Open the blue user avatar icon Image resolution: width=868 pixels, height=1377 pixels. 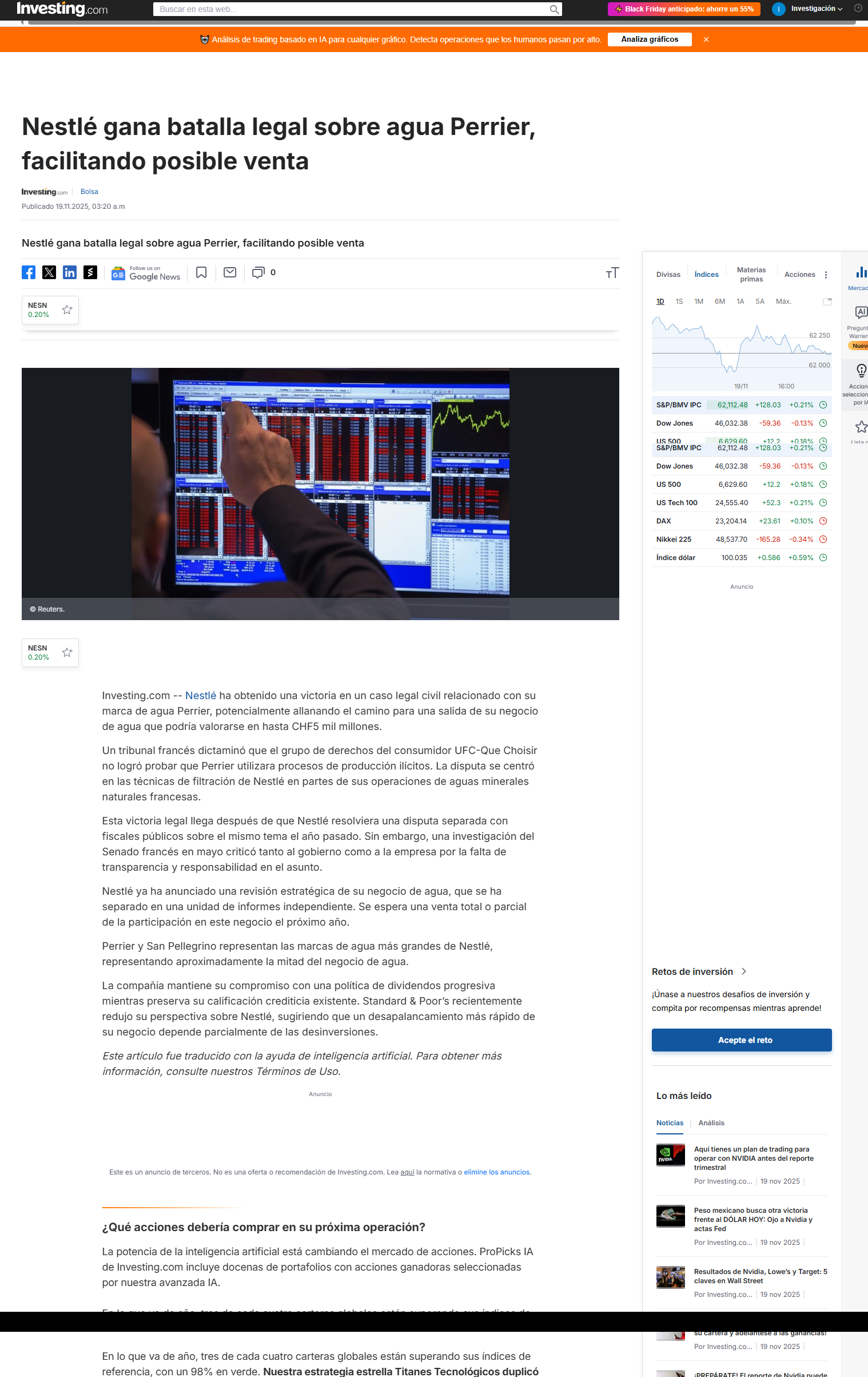778,9
